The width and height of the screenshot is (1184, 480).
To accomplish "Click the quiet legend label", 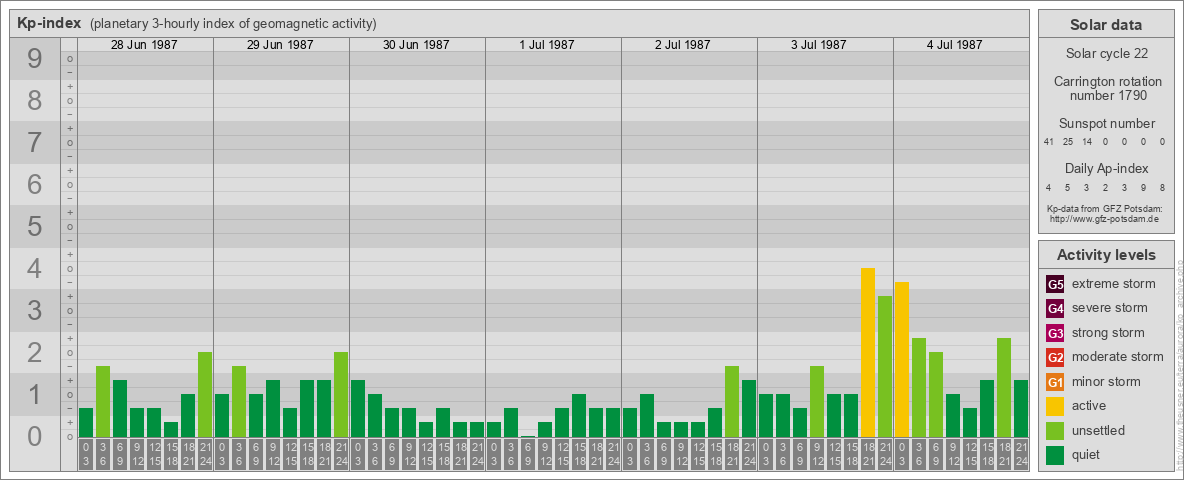I will point(1086,454).
